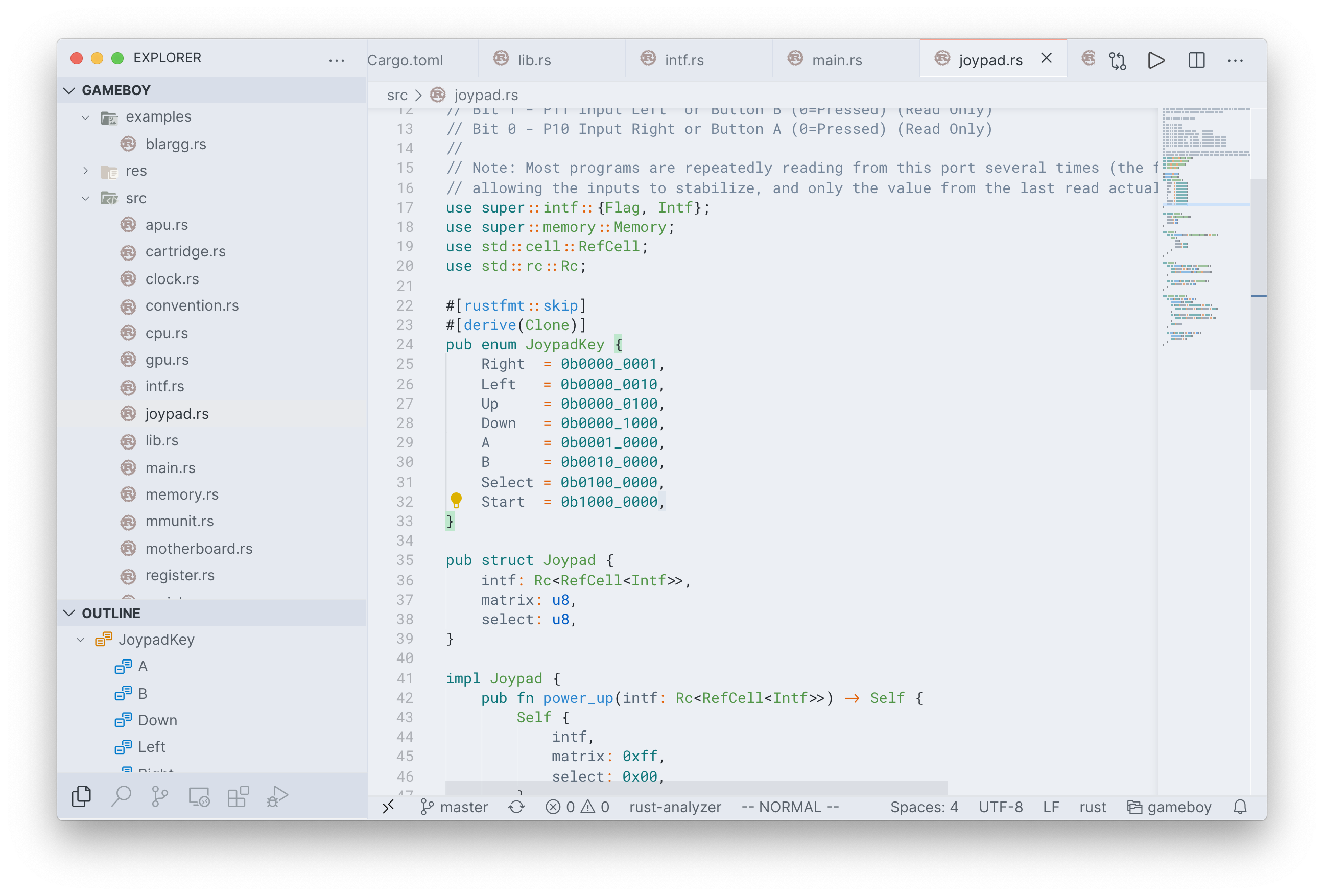This screenshot has height=896, width=1324.
Task: Open the Source Control view icon
Action: point(160,796)
